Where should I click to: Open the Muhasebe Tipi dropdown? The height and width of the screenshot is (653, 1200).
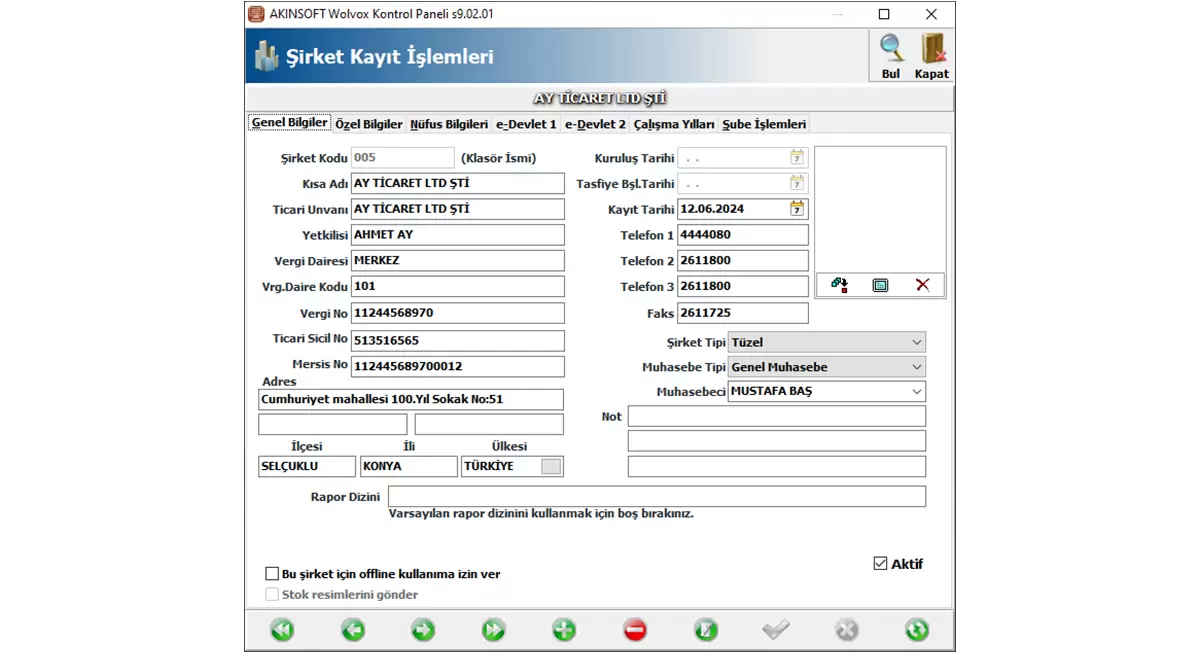(x=917, y=367)
